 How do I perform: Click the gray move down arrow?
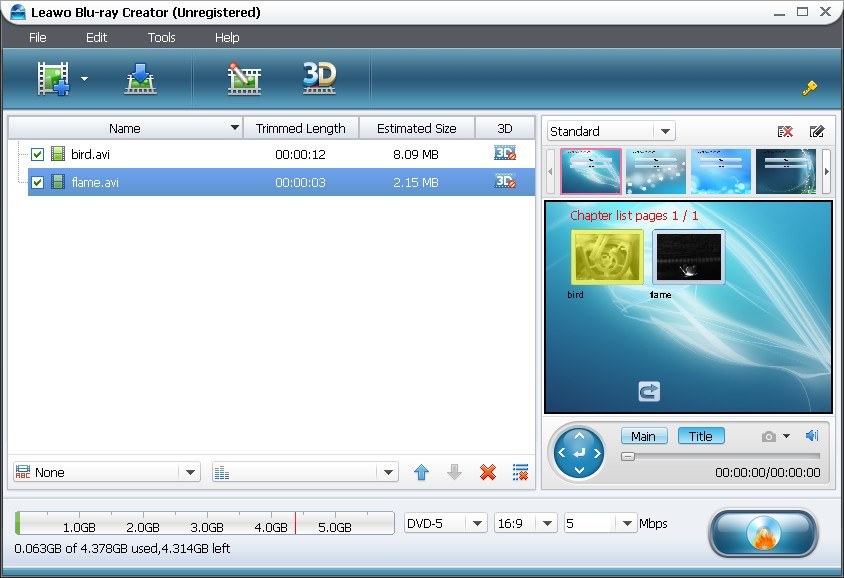click(454, 472)
